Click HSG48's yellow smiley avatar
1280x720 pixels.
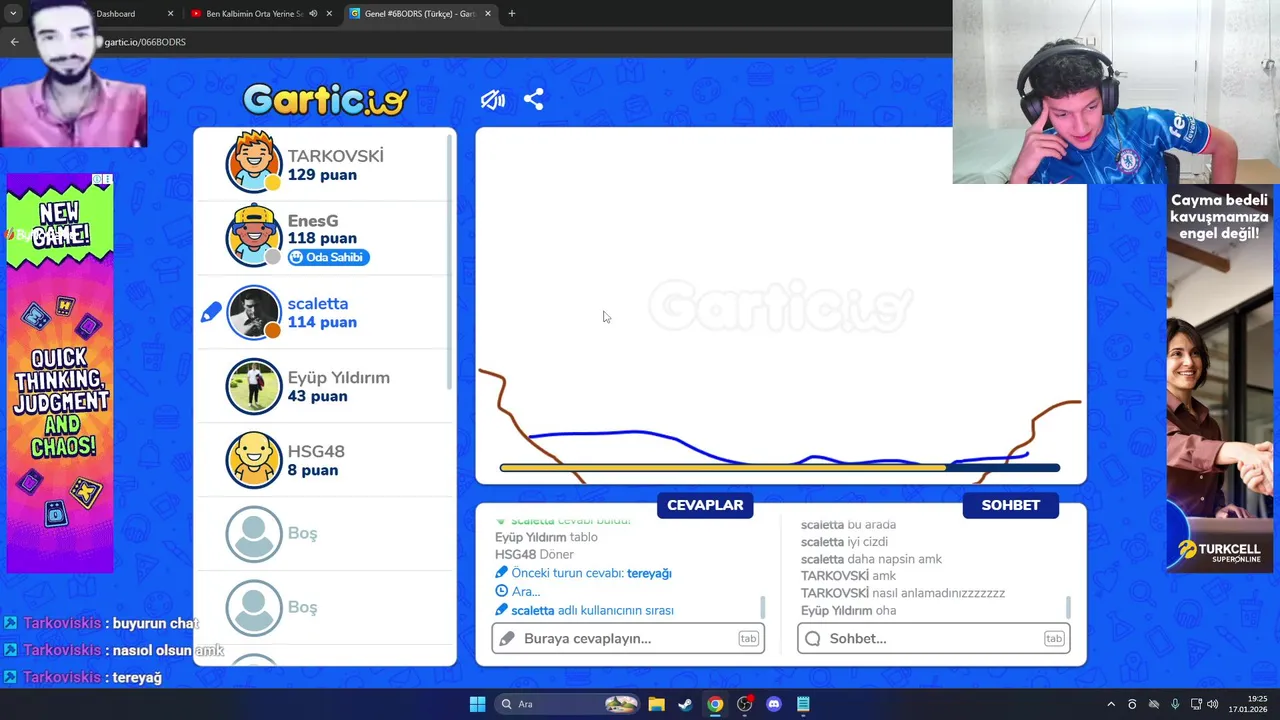pyautogui.click(x=254, y=460)
